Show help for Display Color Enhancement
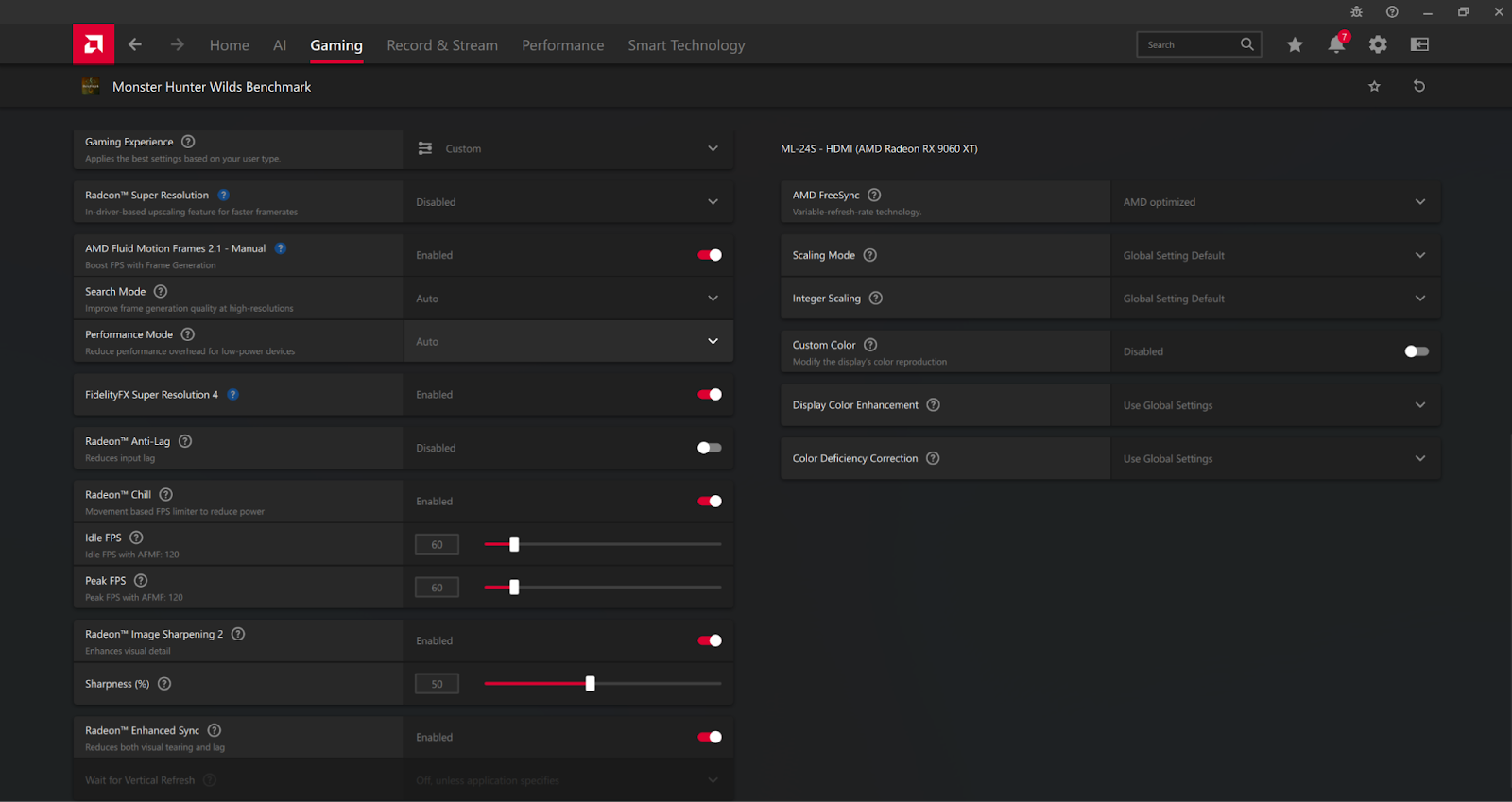 click(x=933, y=405)
